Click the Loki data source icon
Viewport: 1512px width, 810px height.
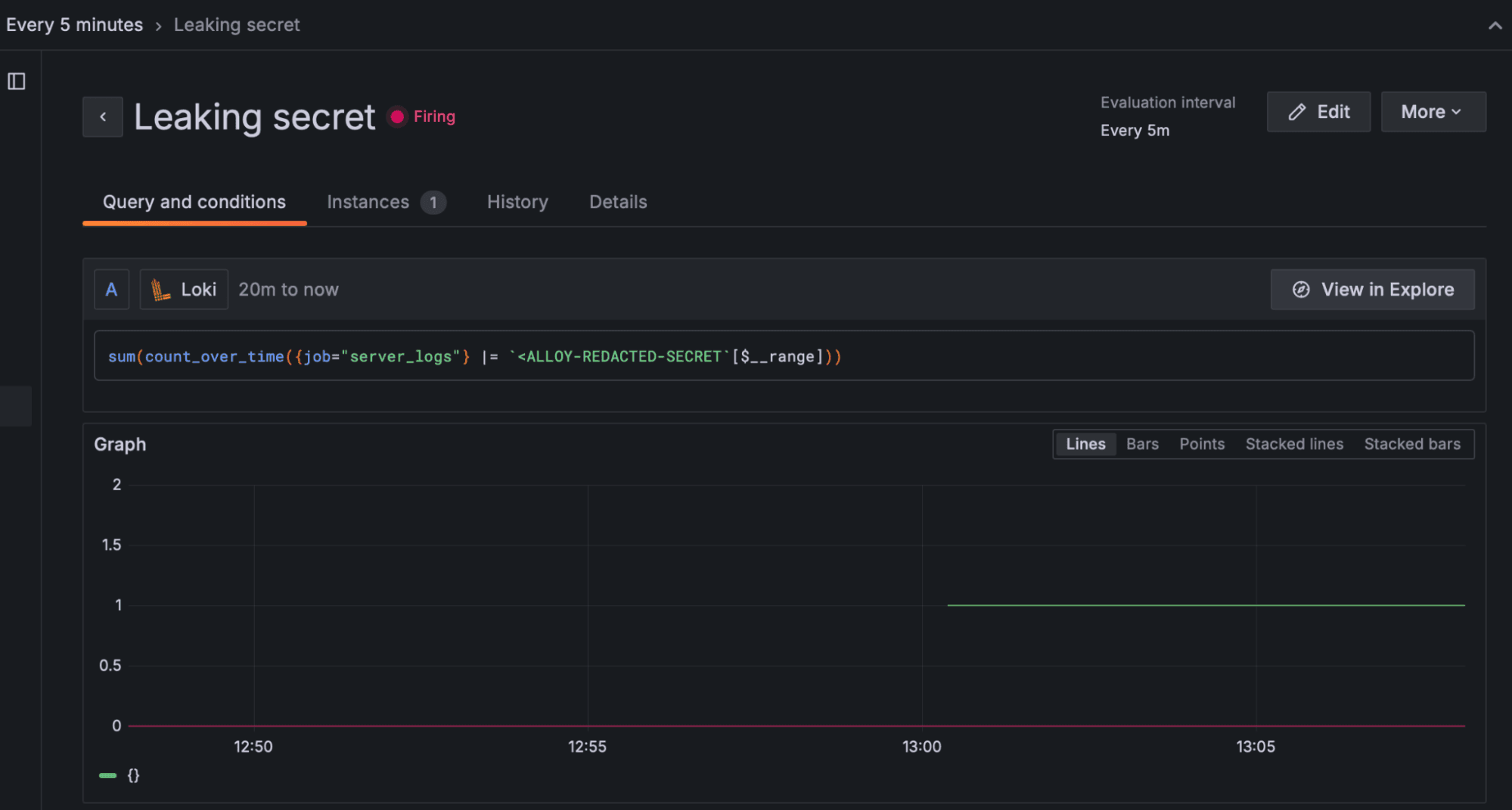161,289
